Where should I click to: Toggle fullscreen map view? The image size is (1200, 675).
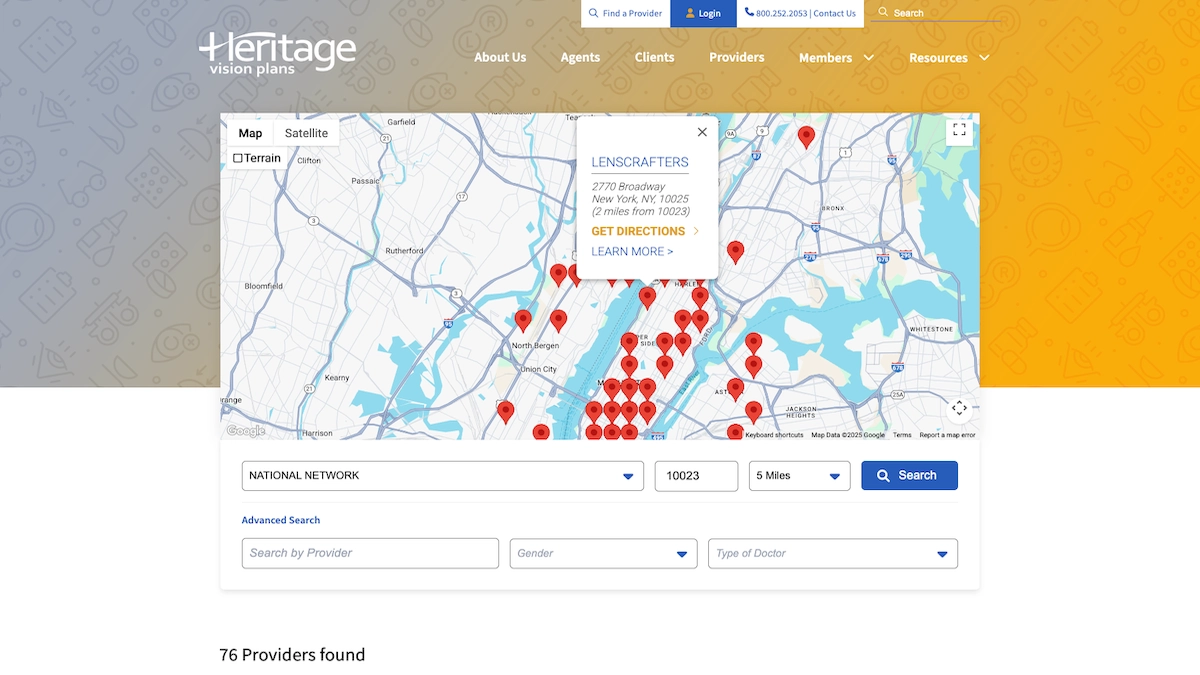pyautogui.click(x=959, y=130)
